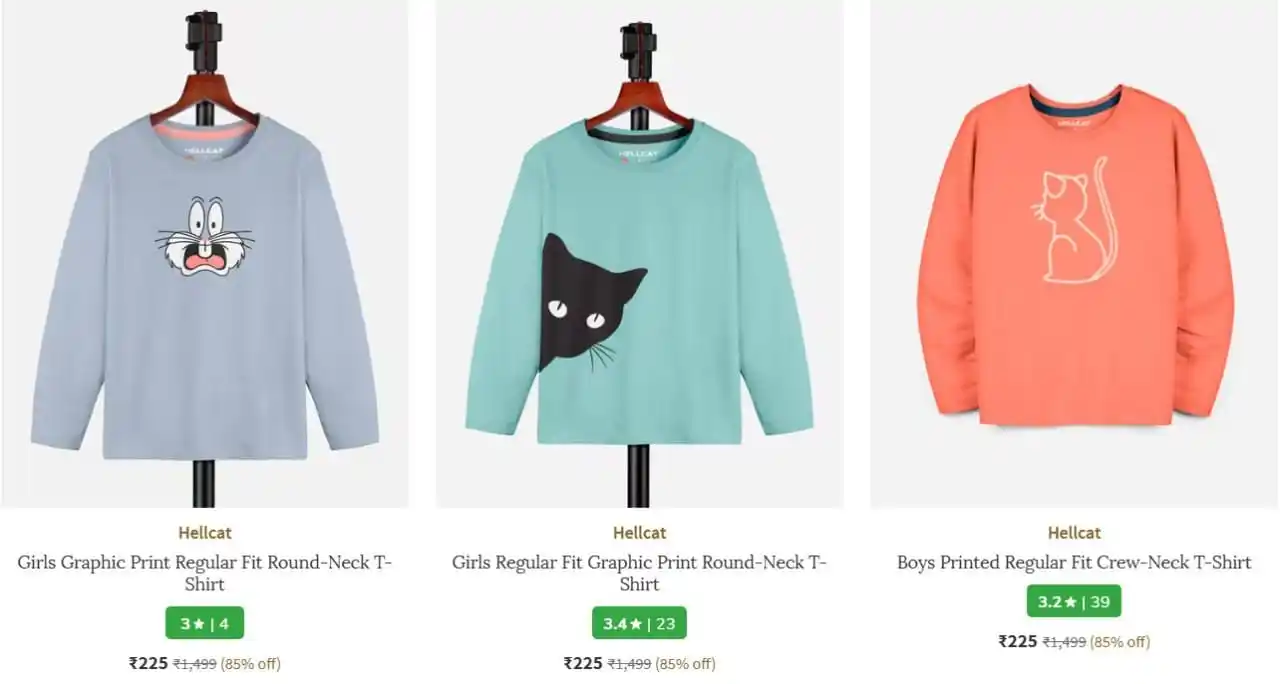This screenshot has height=684, width=1280.
Task: Select the star icon on the 3.2 rating
Action: [1068, 601]
